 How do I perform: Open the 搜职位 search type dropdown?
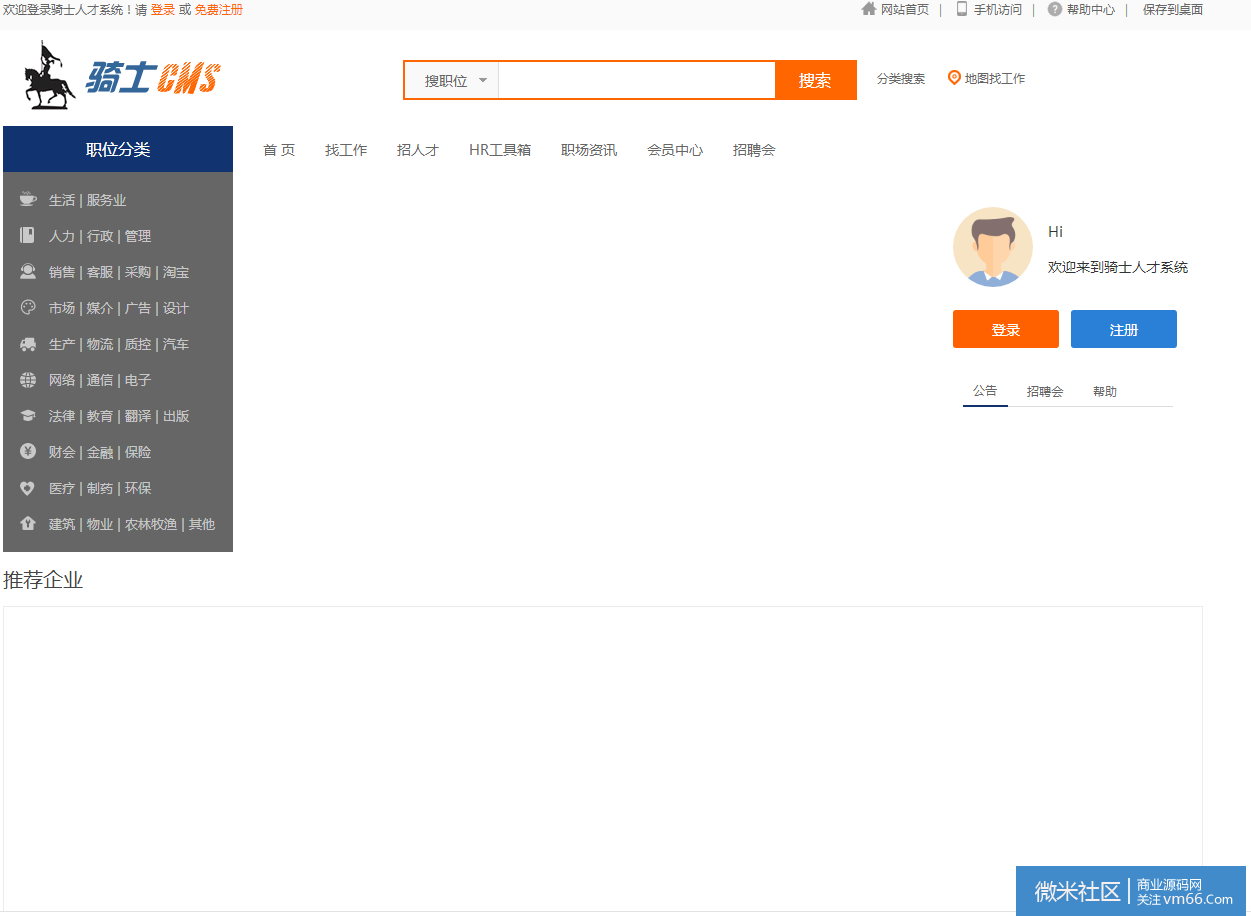[451, 80]
